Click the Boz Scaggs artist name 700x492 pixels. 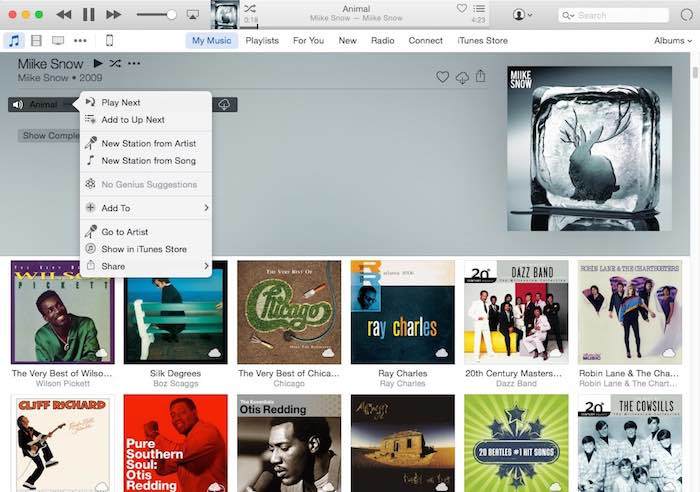(175, 384)
